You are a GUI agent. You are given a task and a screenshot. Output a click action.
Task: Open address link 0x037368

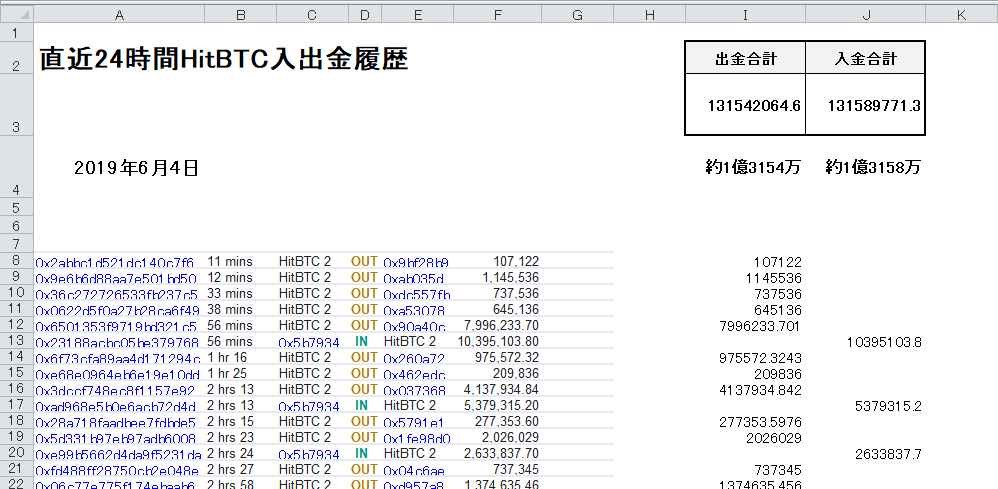[x=414, y=390]
